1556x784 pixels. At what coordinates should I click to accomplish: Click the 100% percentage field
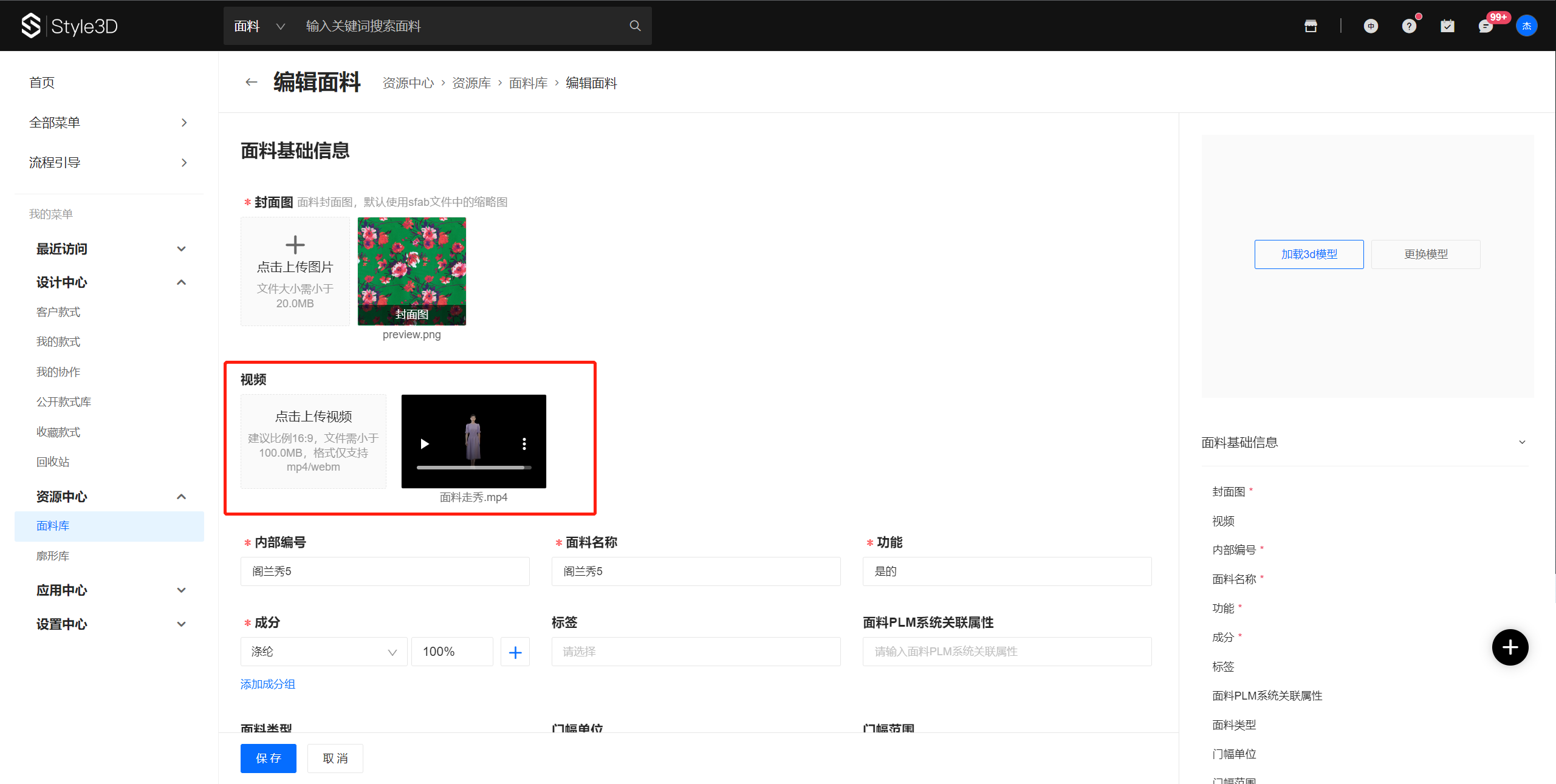click(x=452, y=652)
